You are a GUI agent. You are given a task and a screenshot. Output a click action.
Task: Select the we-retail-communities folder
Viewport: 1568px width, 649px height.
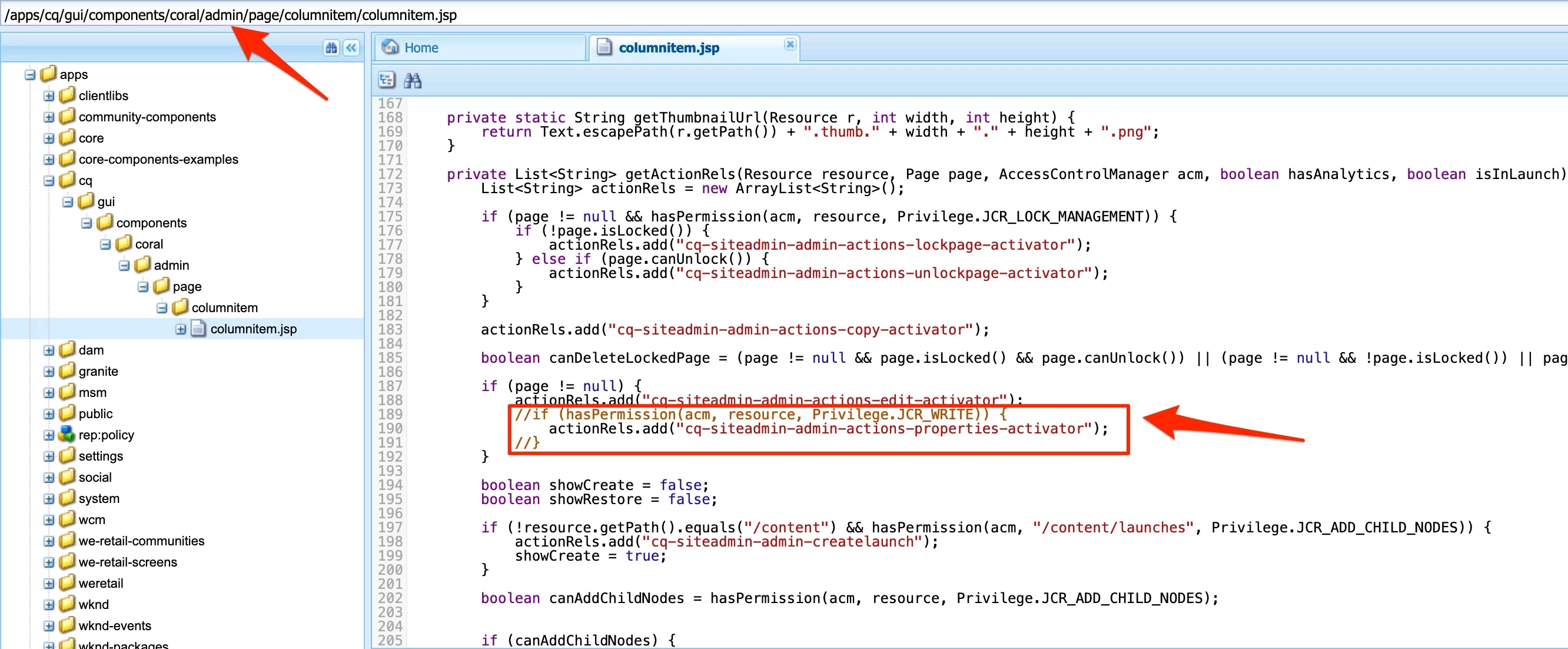(141, 541)
